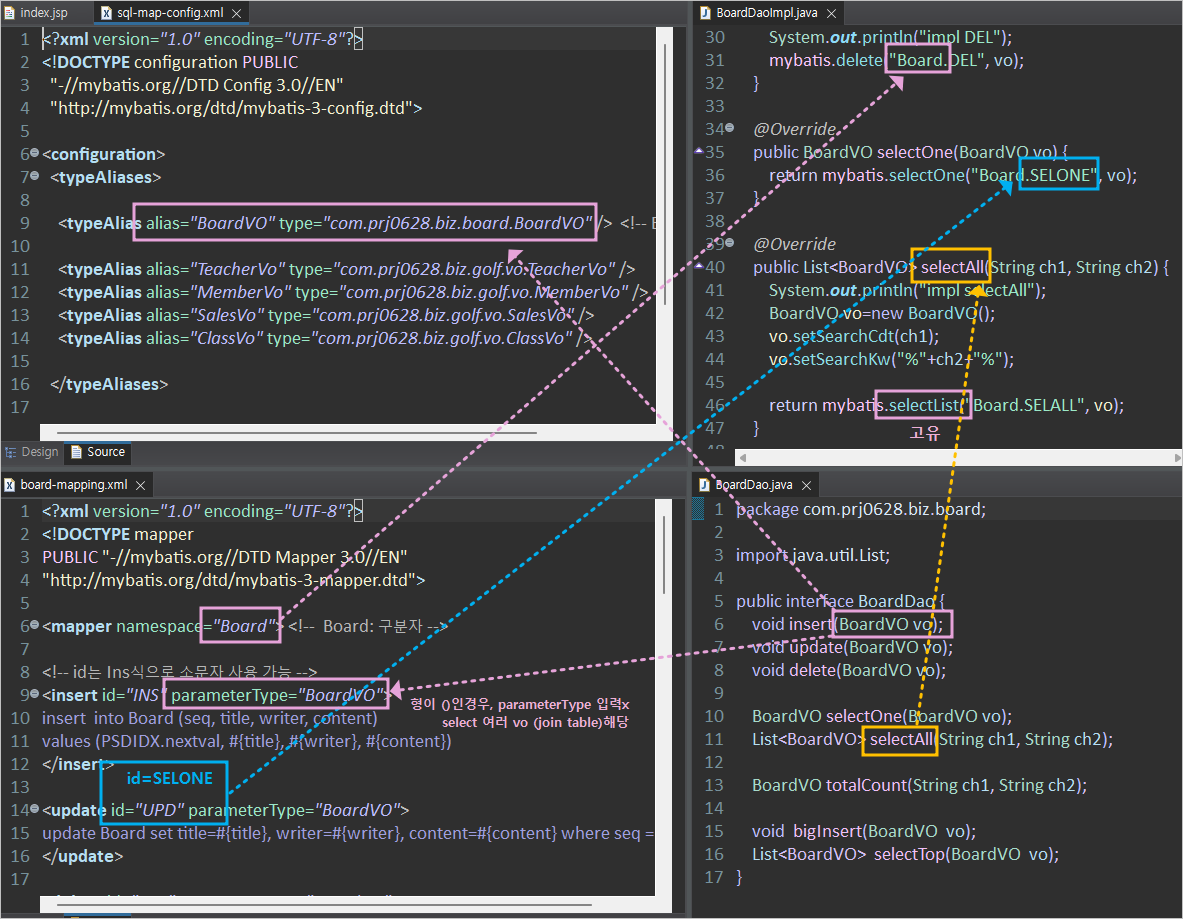Click the closing </update> tag

(x=82, y=856)
